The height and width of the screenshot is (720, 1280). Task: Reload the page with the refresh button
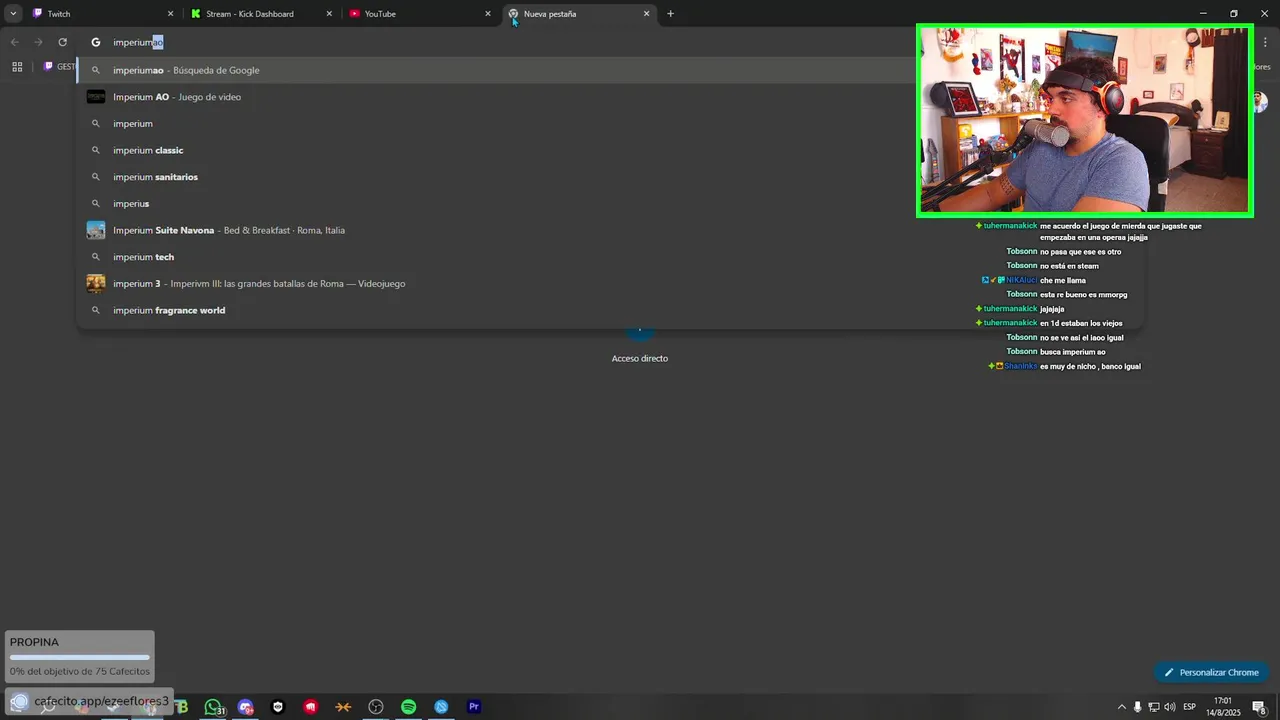pyautogui.click(x=62, y=42)
